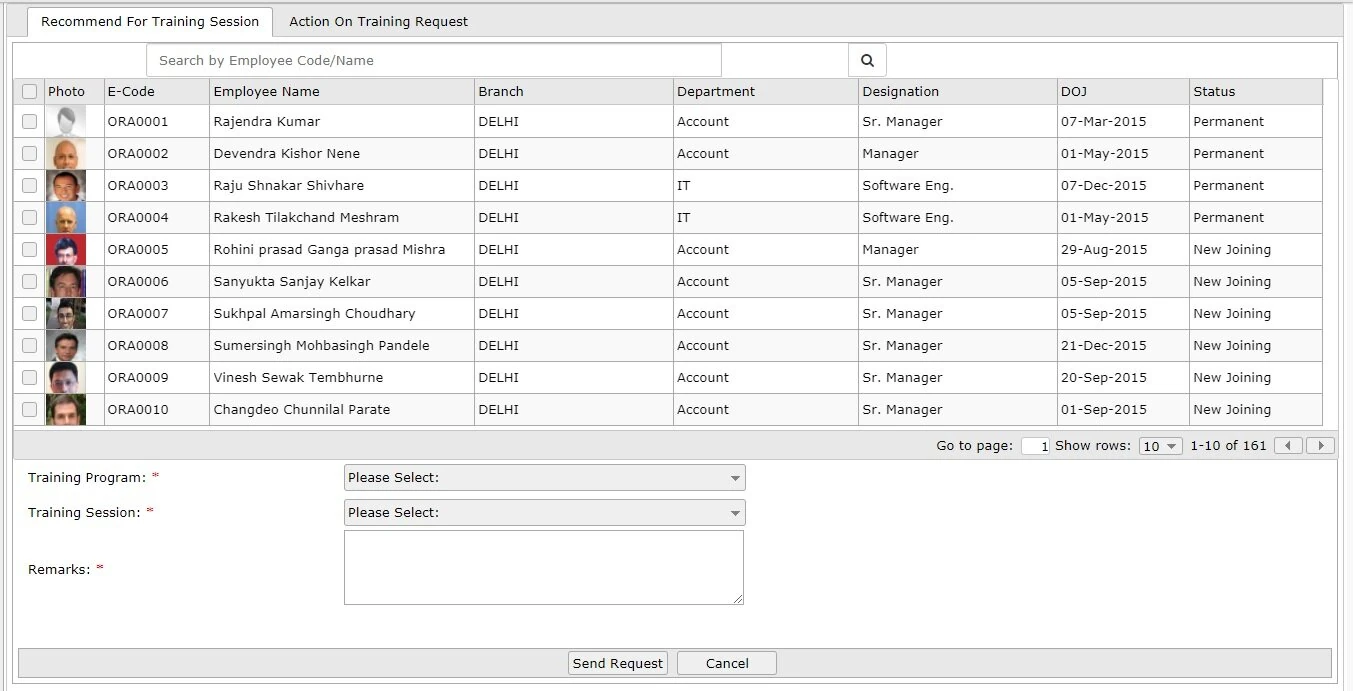This screenshot has width=1353, height=691.
Task: Open the Show rows count dropdown
Action: click(x=1160, y=446)
